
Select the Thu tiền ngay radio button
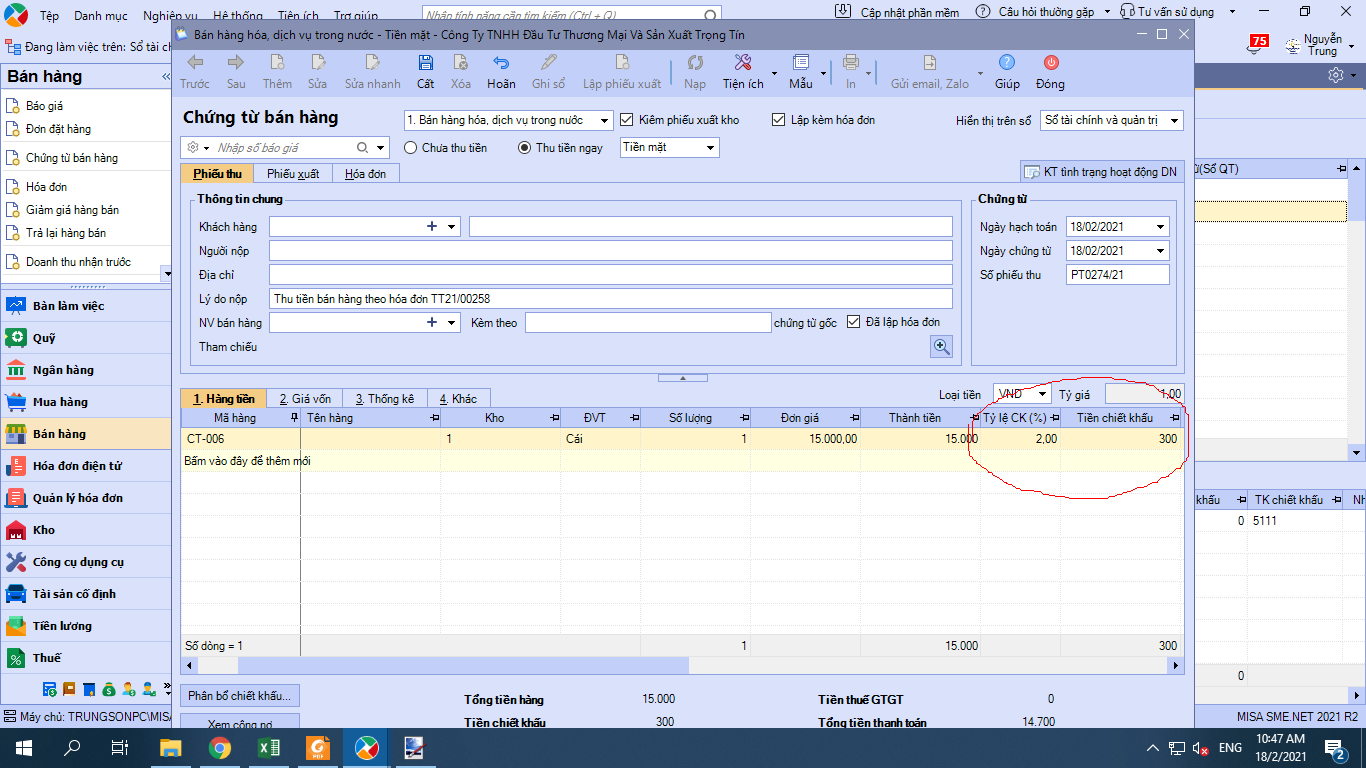(524, 148)
